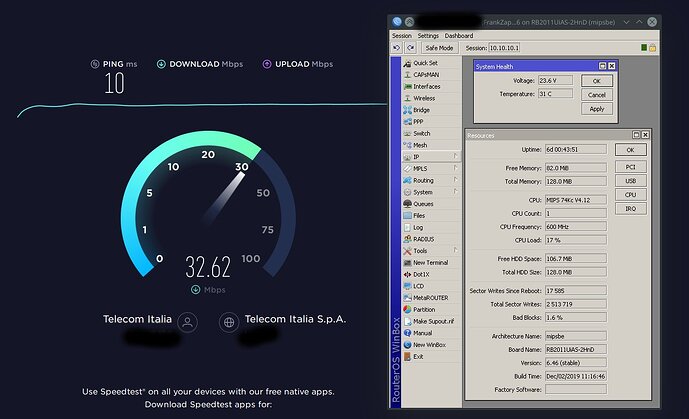Click the undo arrow in WinBox toolbar

[x=396, y=48]
